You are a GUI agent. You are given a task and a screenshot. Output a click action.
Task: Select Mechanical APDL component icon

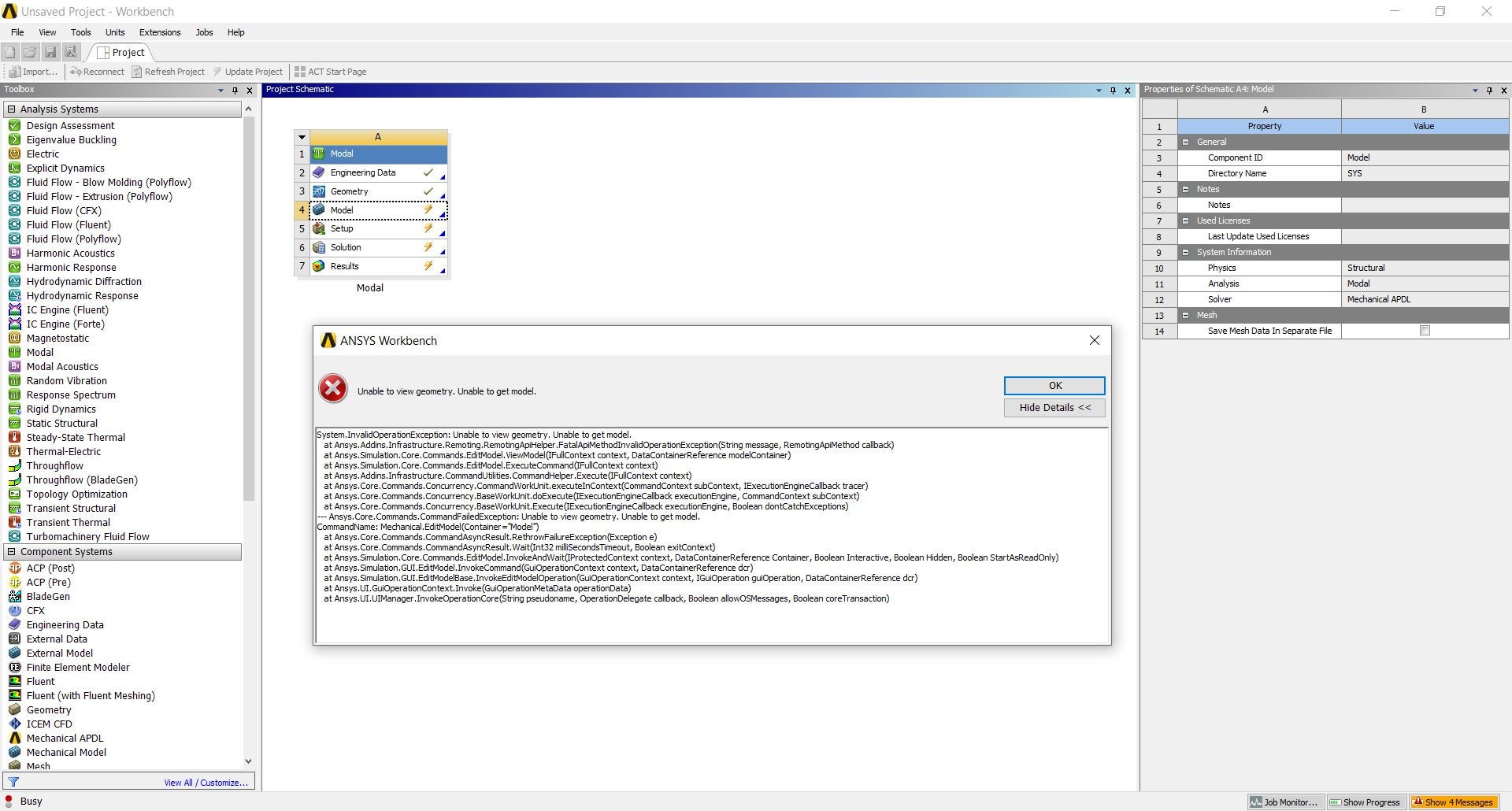pos(14,738)
